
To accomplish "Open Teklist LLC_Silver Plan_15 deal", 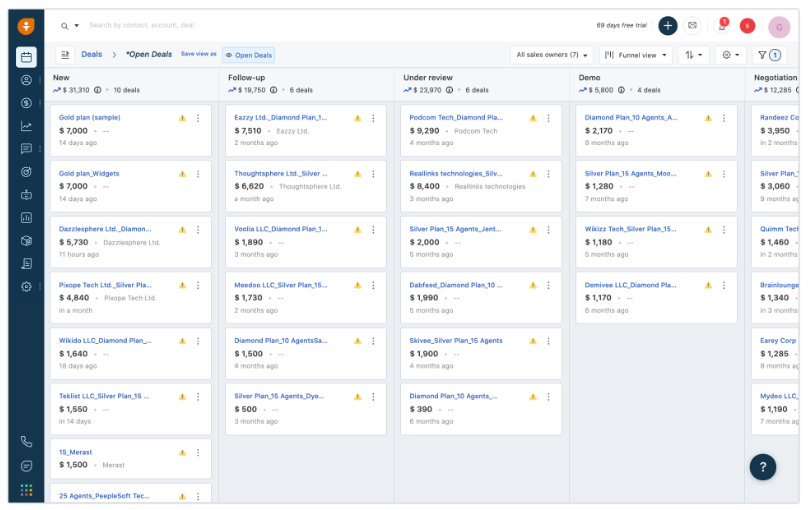I will pos(104,396).
